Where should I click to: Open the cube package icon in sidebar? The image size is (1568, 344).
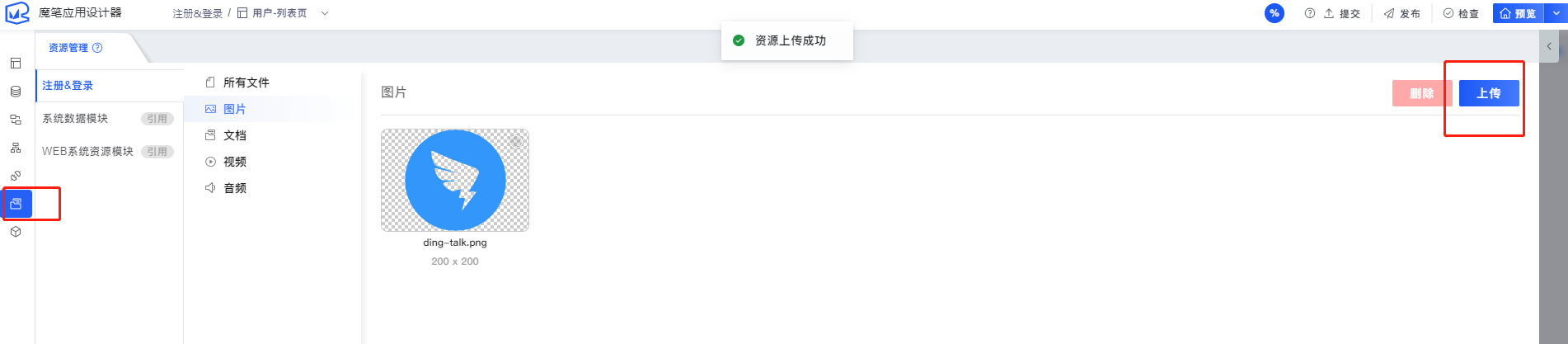click(x=16, y=232)
